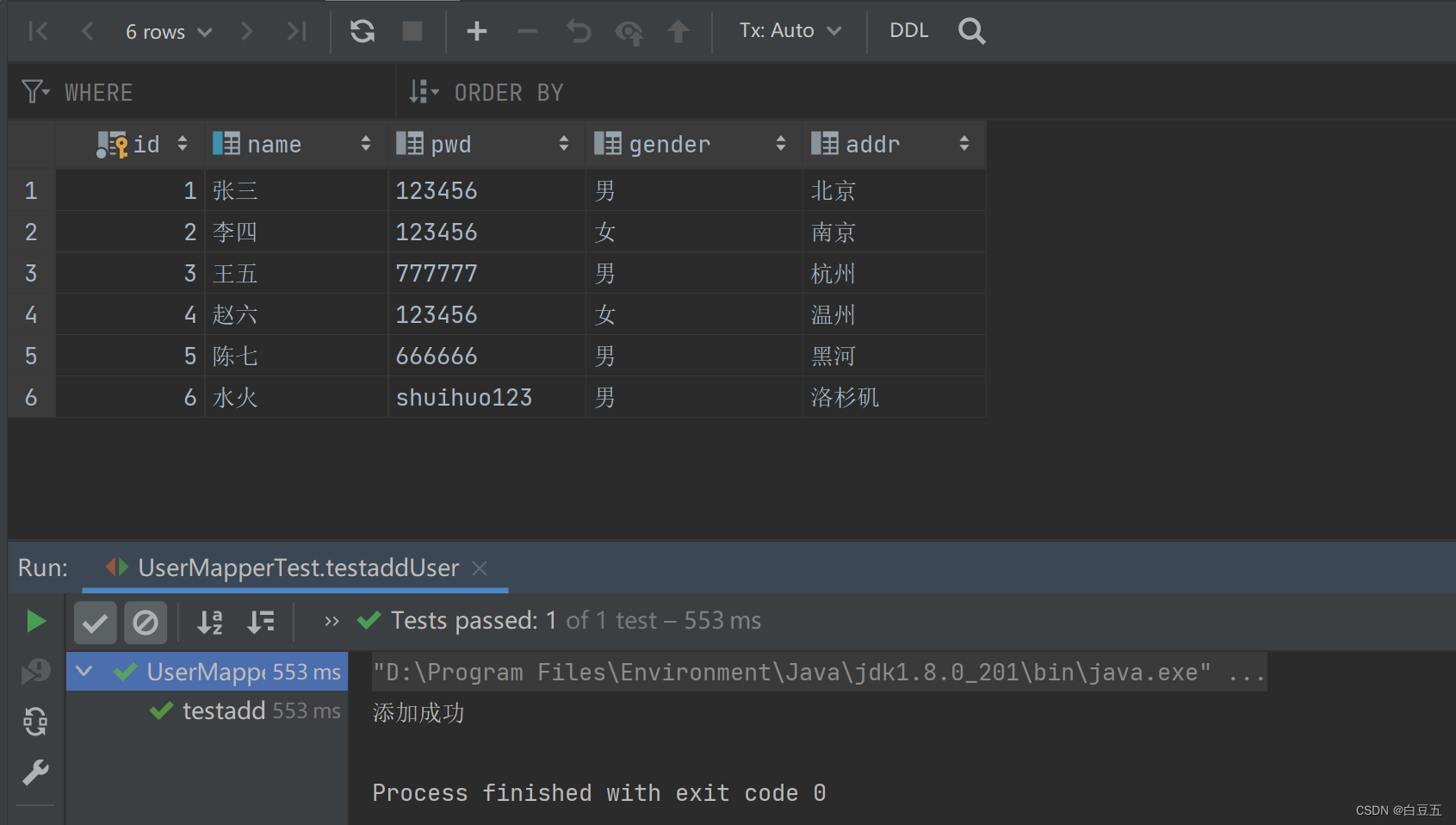This screenshot has width=1456, height=825.
Task: Toggle show passed tests checkmark
Action: (95, 623)
